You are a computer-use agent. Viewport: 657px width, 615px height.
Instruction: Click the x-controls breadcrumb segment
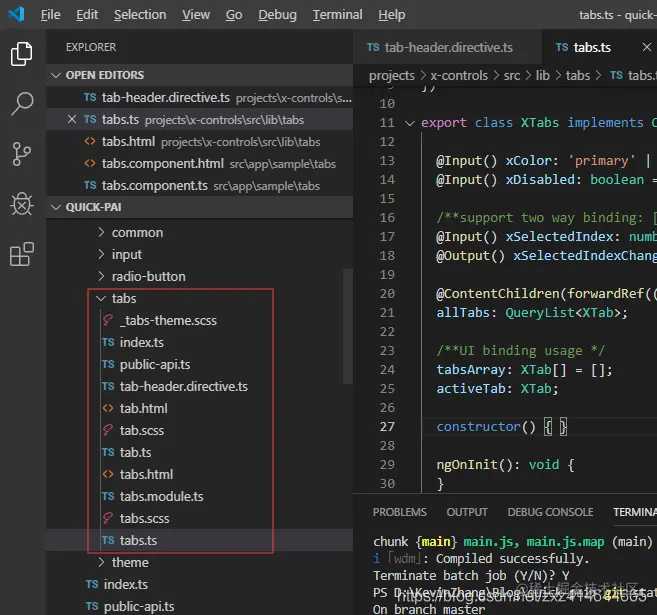[x=459, y=76]
